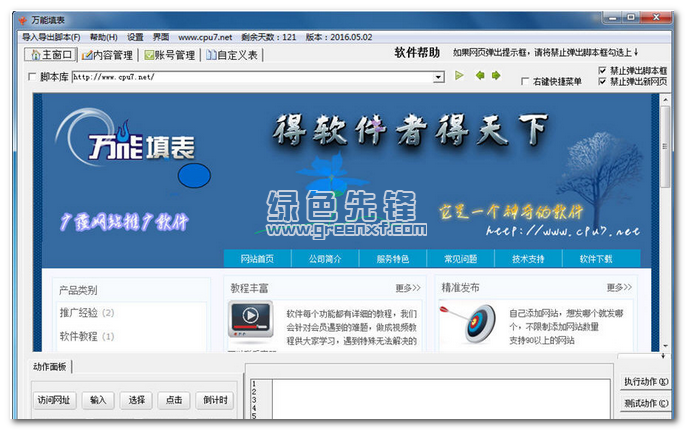This screenshot has width=685, height=430.
Task: Uncheck the 禁止弹出脚本框 checkbox
Action: coord(602,70)
